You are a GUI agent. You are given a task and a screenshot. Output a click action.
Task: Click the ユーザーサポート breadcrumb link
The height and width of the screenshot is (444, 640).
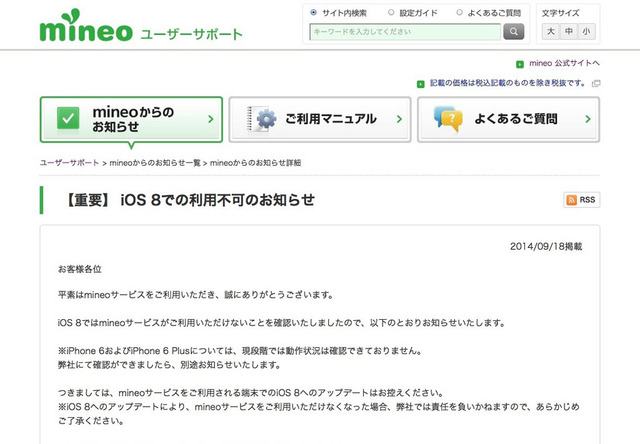click(x=69, y=162)
